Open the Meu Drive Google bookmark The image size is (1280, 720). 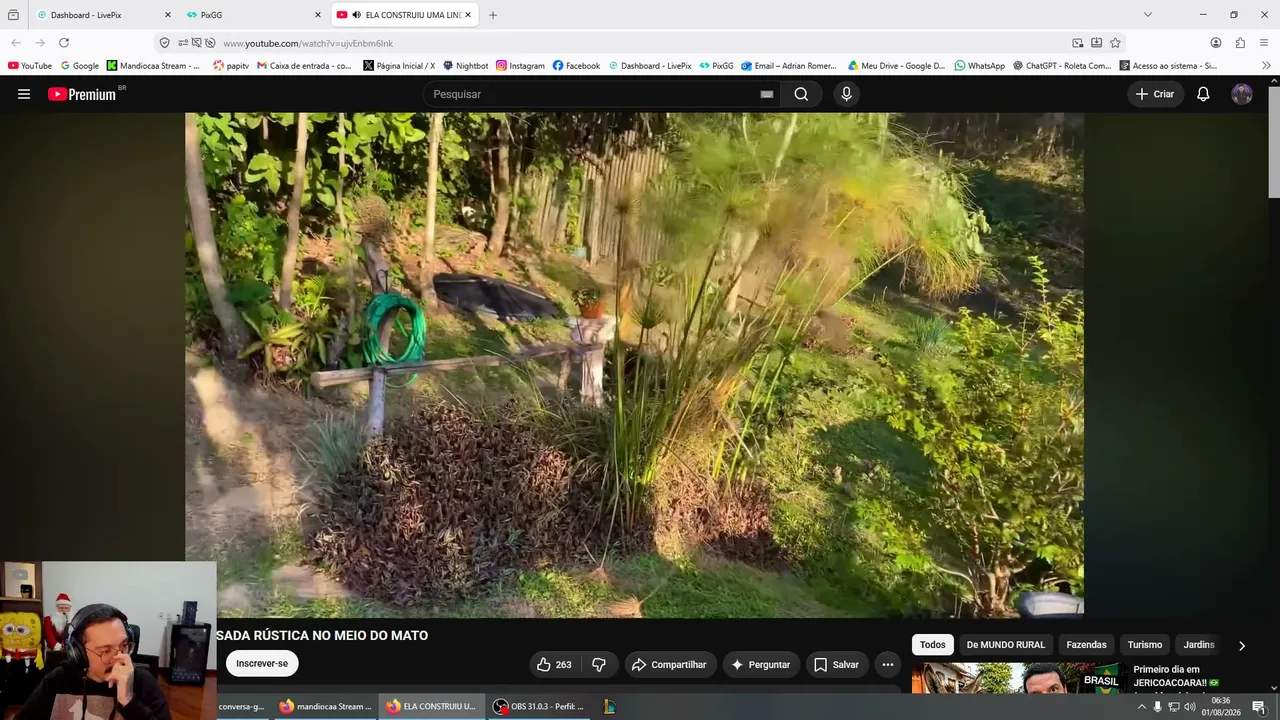click(x=896, y=66)
